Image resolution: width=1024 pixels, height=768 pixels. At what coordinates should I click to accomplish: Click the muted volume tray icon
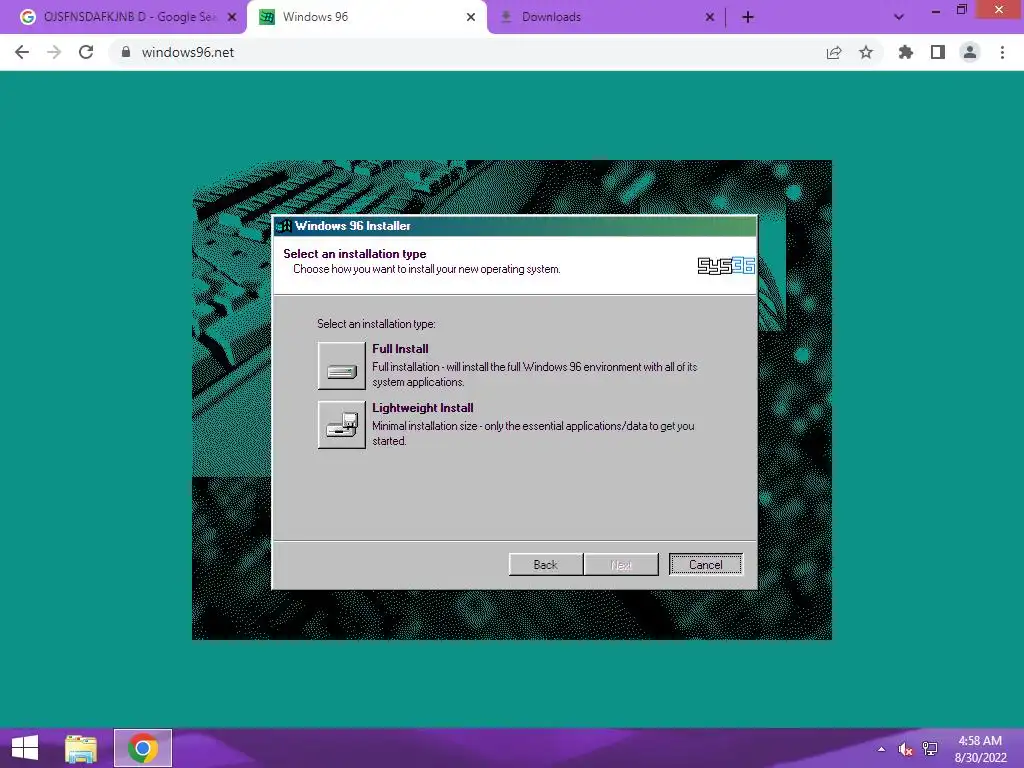(905, 749)
